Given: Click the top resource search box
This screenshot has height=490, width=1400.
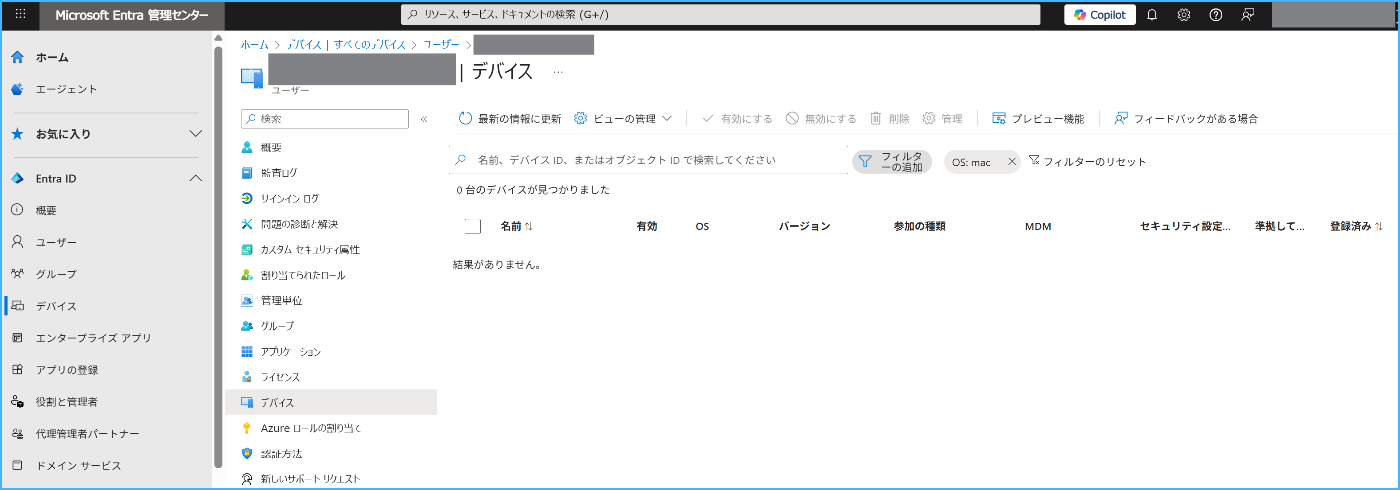Looking at the screenshot, I should pyautogui.click(x=720, y=15).
